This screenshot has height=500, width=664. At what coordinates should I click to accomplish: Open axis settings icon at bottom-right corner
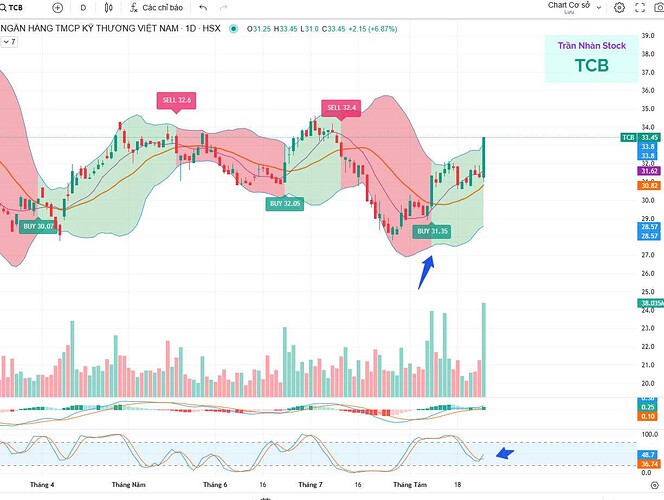pos(655,486)
